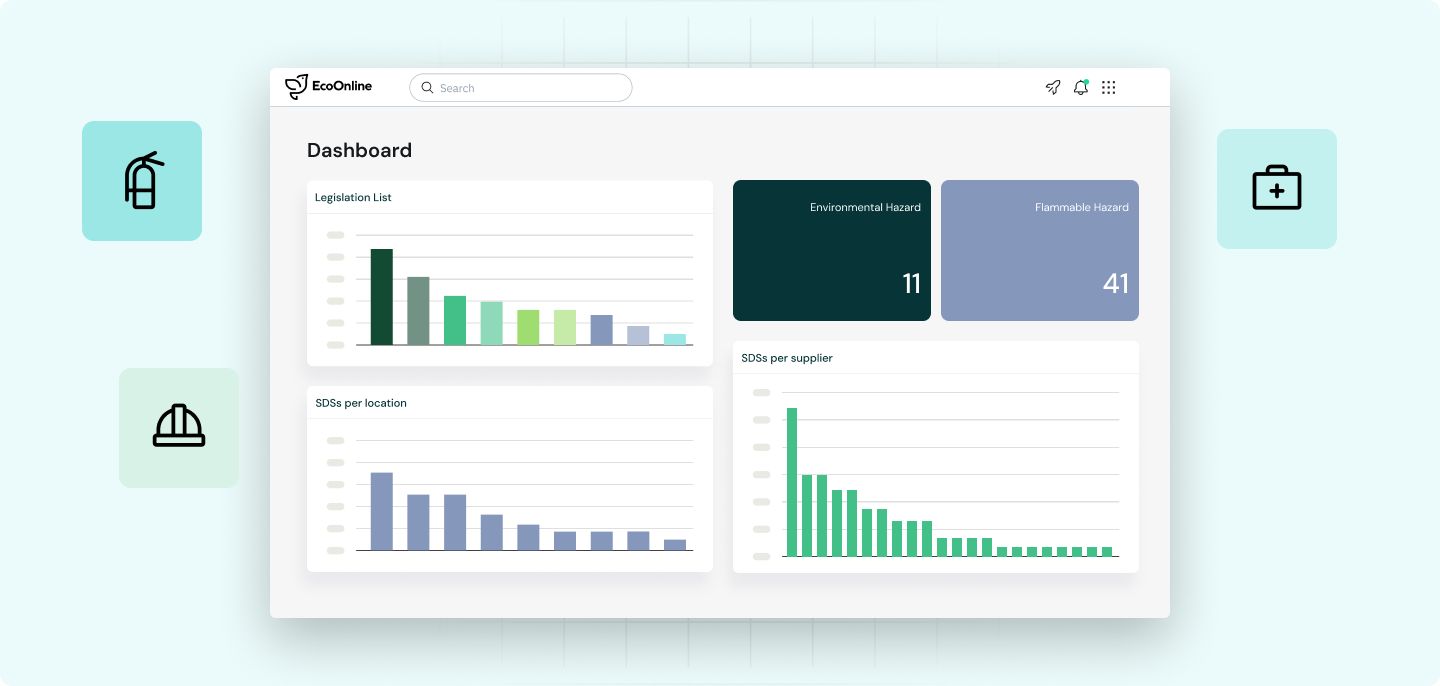The height and width of the screenshot is (686, 1440).
Task: Click the EcoOnline bird logo
Action: (x=296, y=86)
